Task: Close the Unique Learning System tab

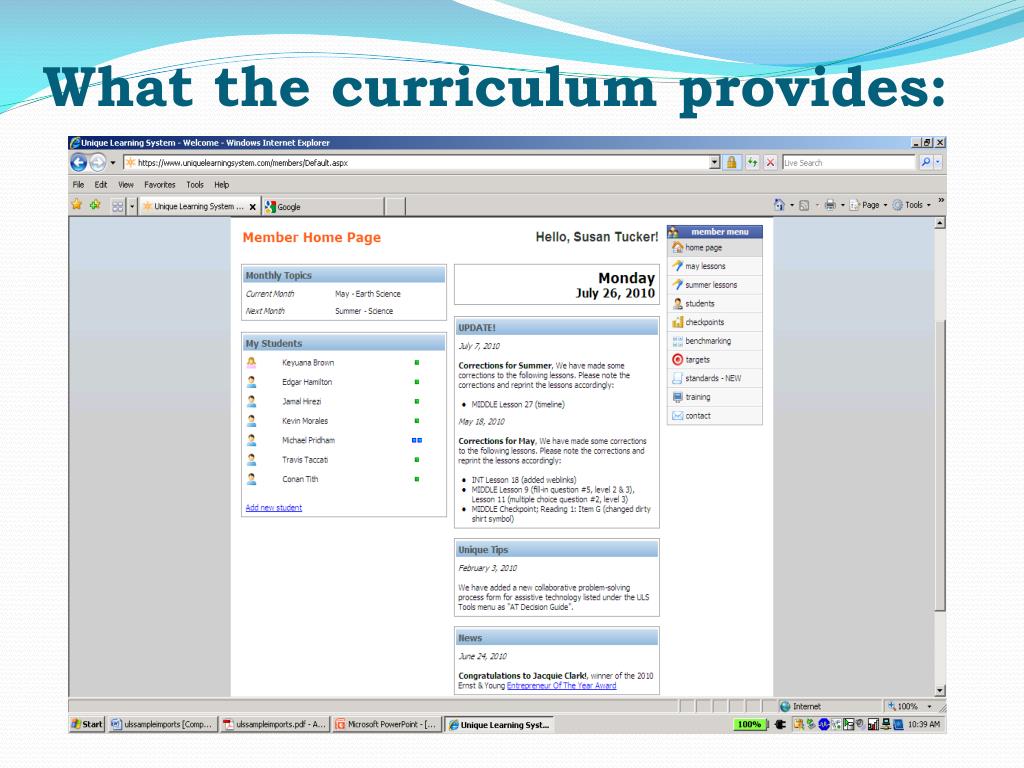Action: pos(253,207)
